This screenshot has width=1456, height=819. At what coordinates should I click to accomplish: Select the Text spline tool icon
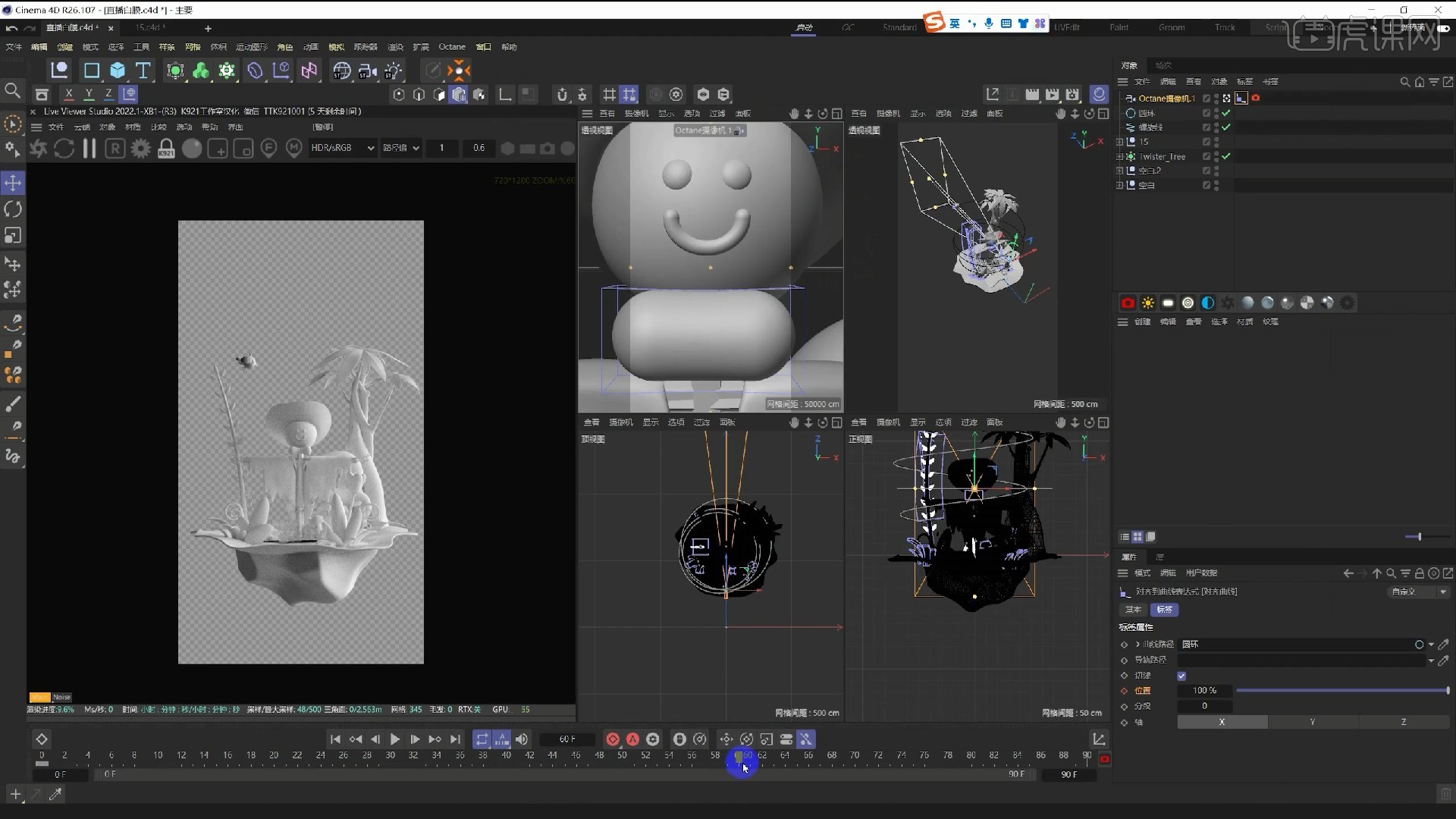[x=144, y=71]
